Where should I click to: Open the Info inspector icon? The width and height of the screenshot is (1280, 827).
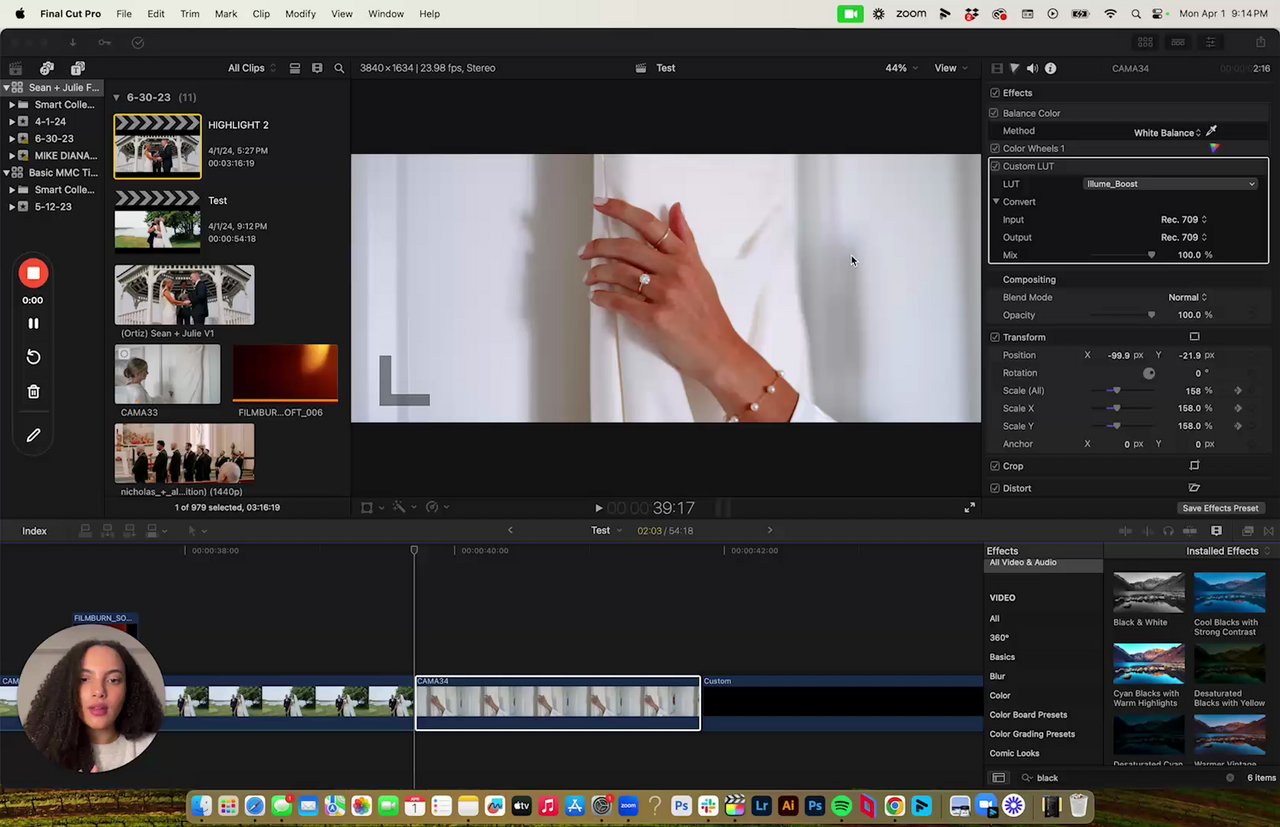coord(1050,68)
